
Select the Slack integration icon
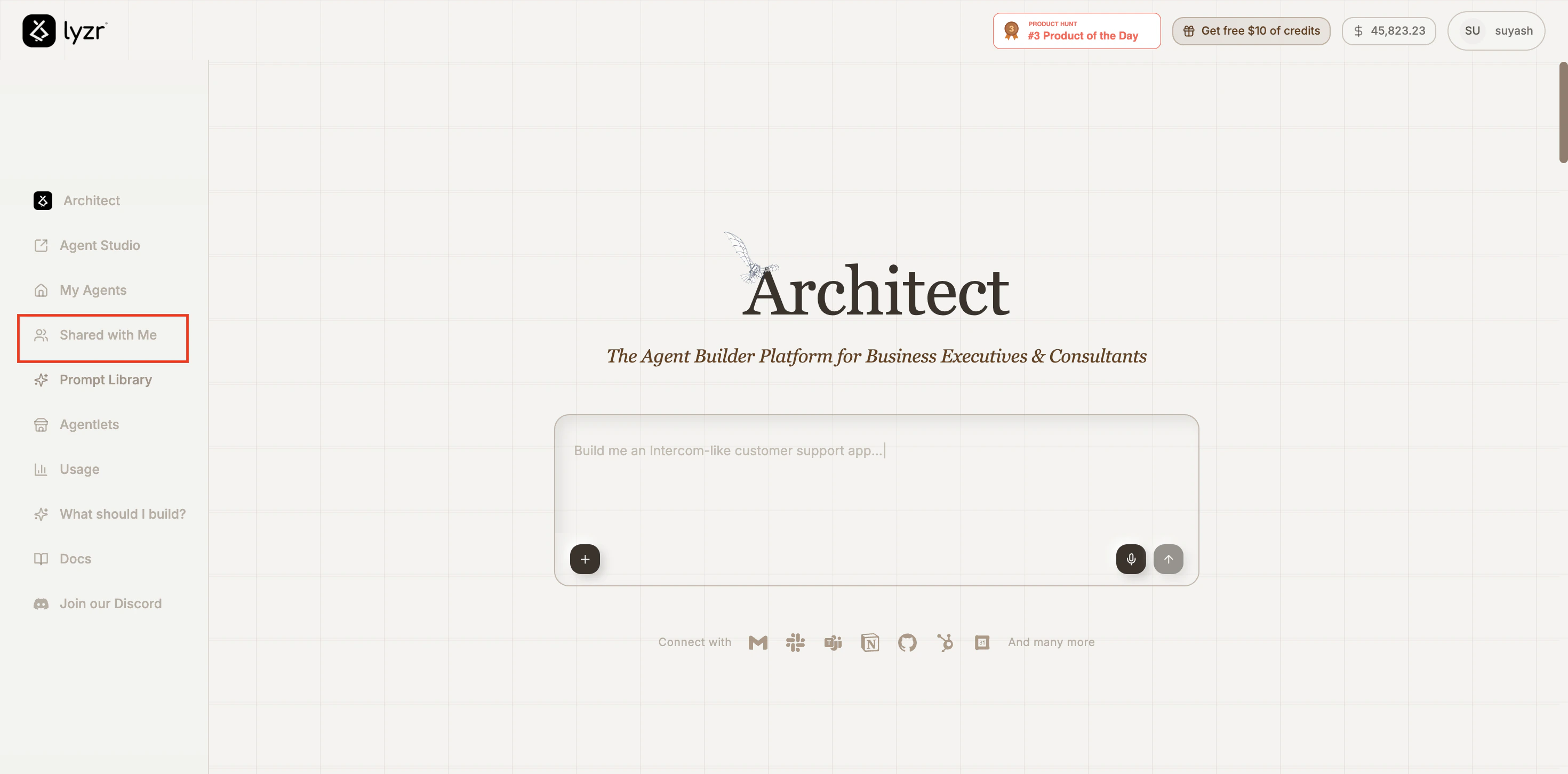795,642
